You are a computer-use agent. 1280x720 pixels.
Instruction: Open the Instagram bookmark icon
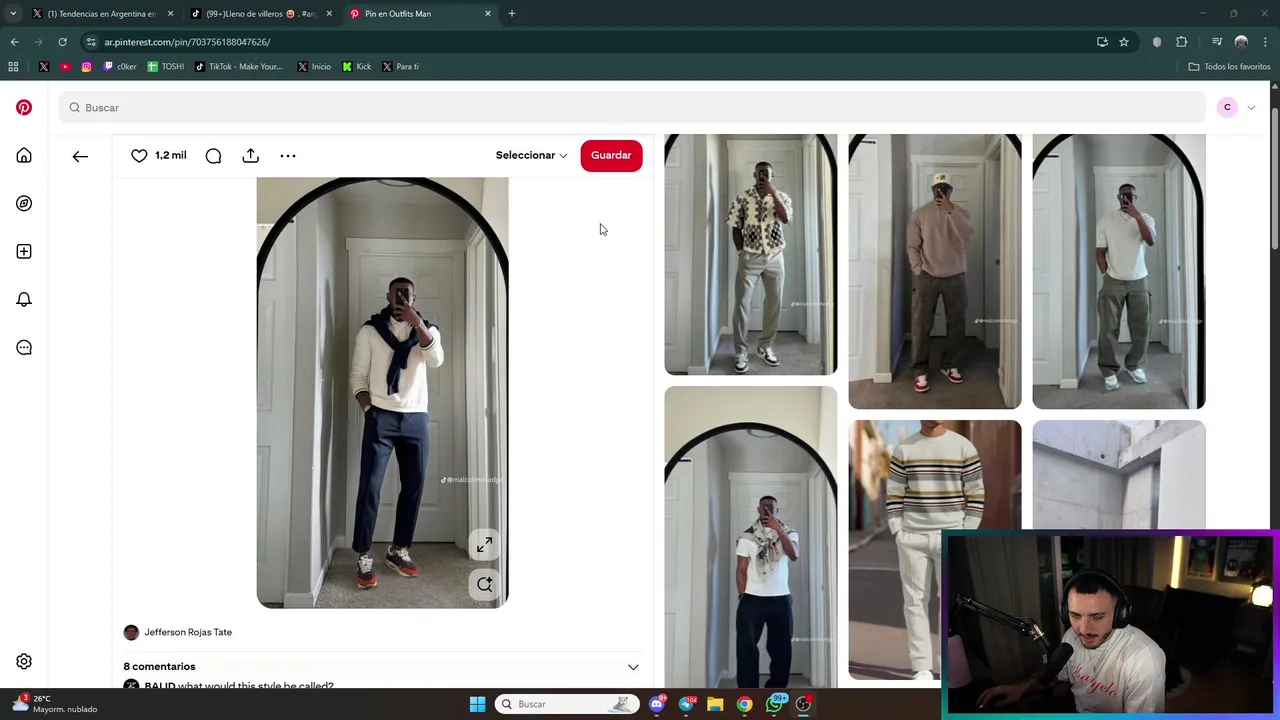pyautogui.click(x=86, y=66)
